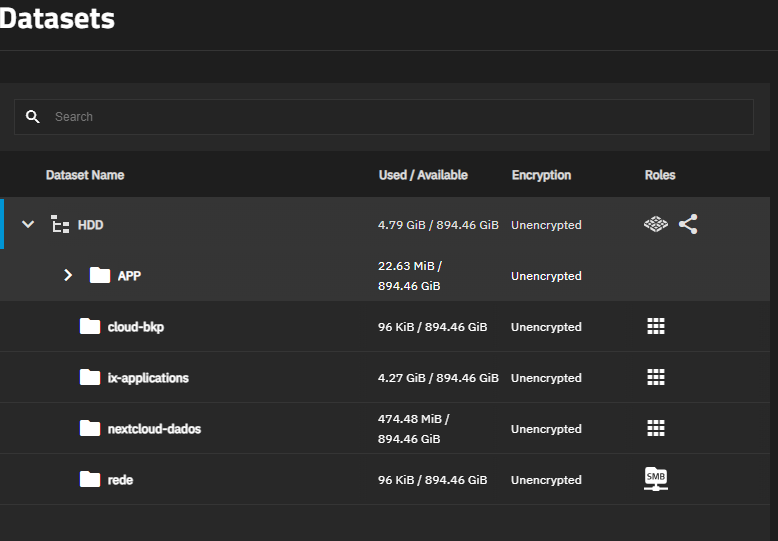Click the apps grid icon for nextcloud-dados
Viewport: 778px width, 541px height.
coord(655,428)
